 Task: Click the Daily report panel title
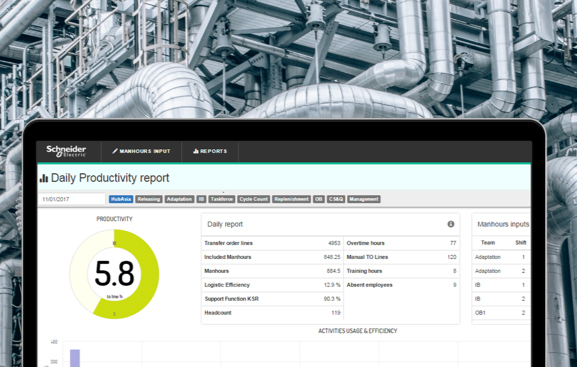point(225,224)
